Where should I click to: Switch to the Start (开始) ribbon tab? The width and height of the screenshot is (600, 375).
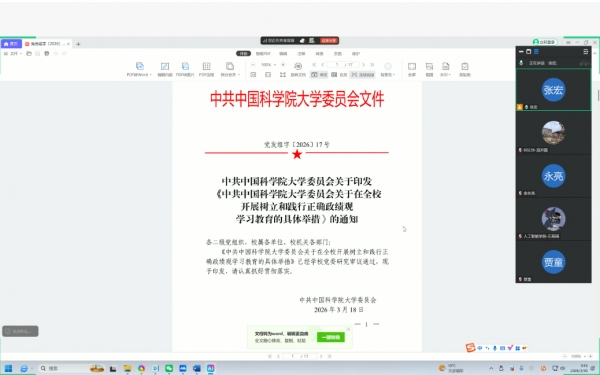(x=243, y=54)
